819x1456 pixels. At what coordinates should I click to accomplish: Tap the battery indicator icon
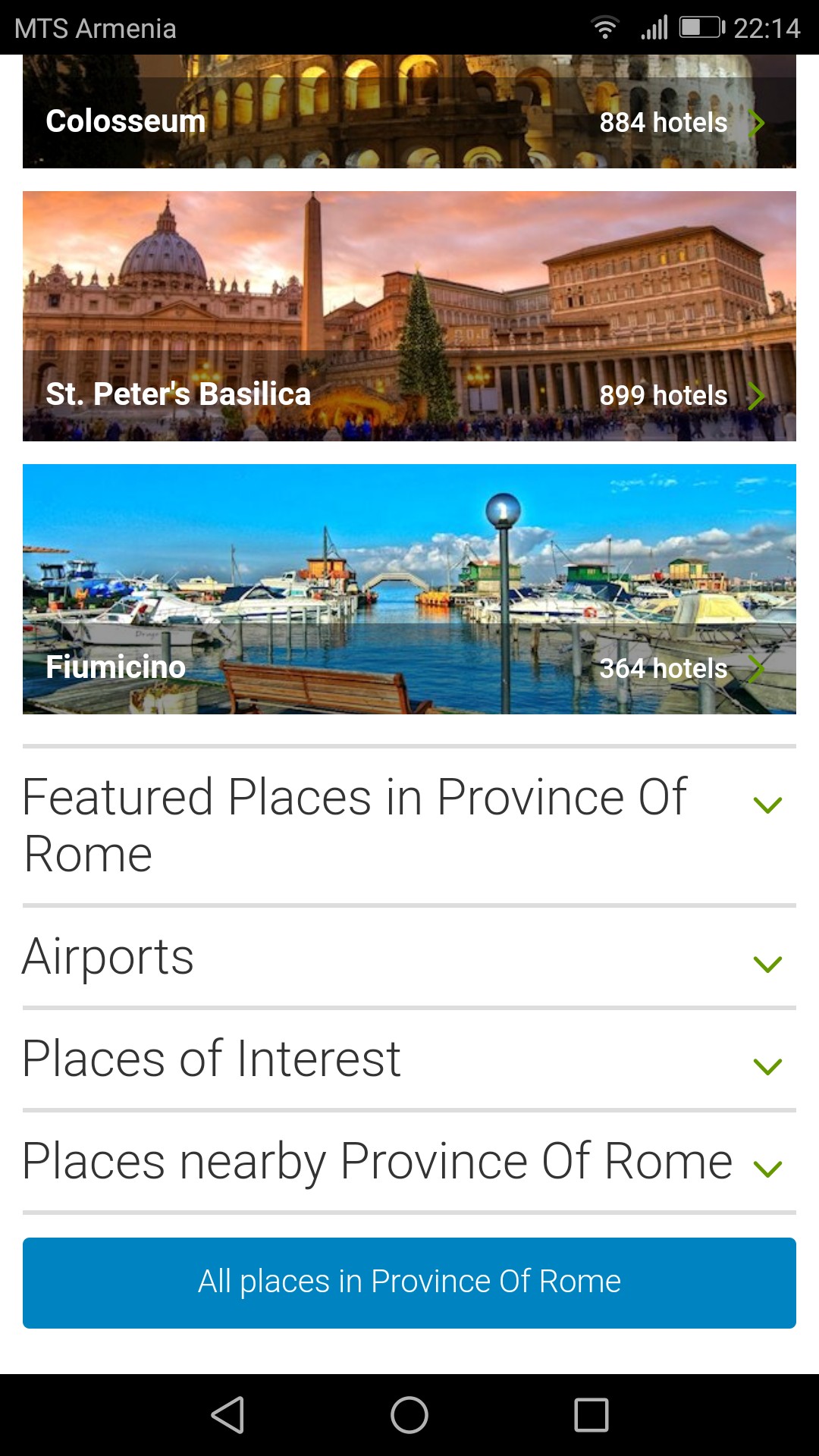(x=701, y=28)
